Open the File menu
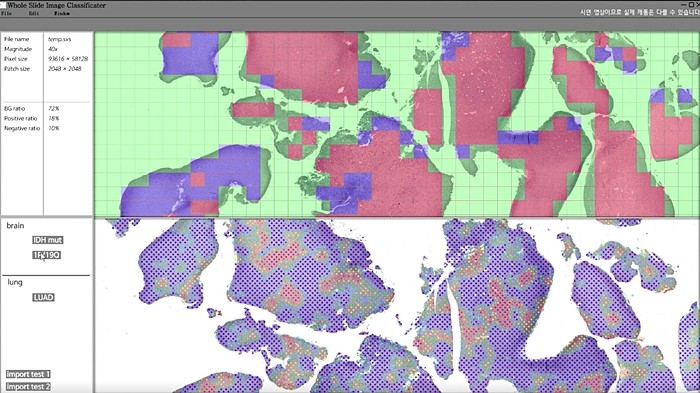 pos(7,13)
